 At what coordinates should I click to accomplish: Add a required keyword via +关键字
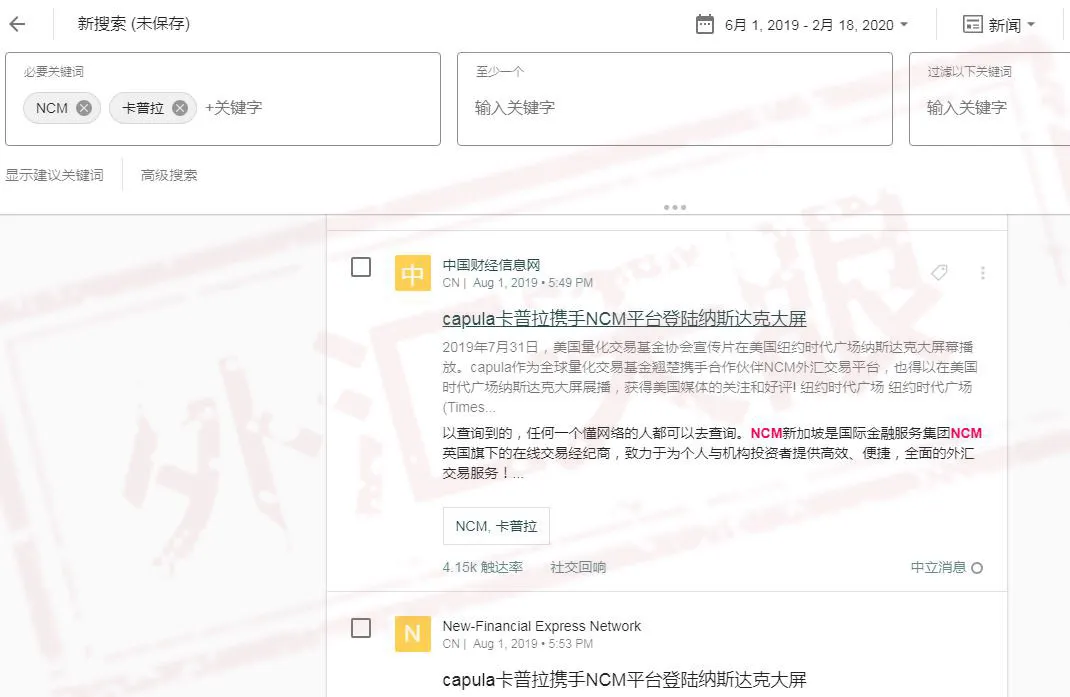(x=233, y=108)
